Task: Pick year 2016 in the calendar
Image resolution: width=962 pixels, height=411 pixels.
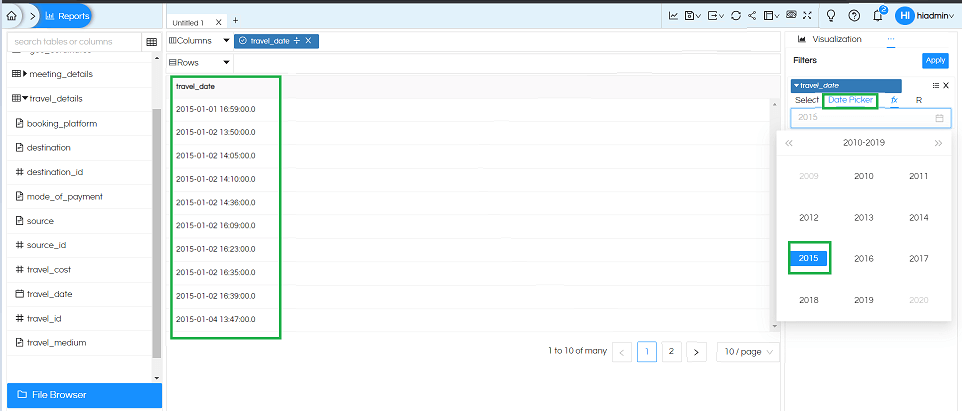Action: (x=864, y=259)
